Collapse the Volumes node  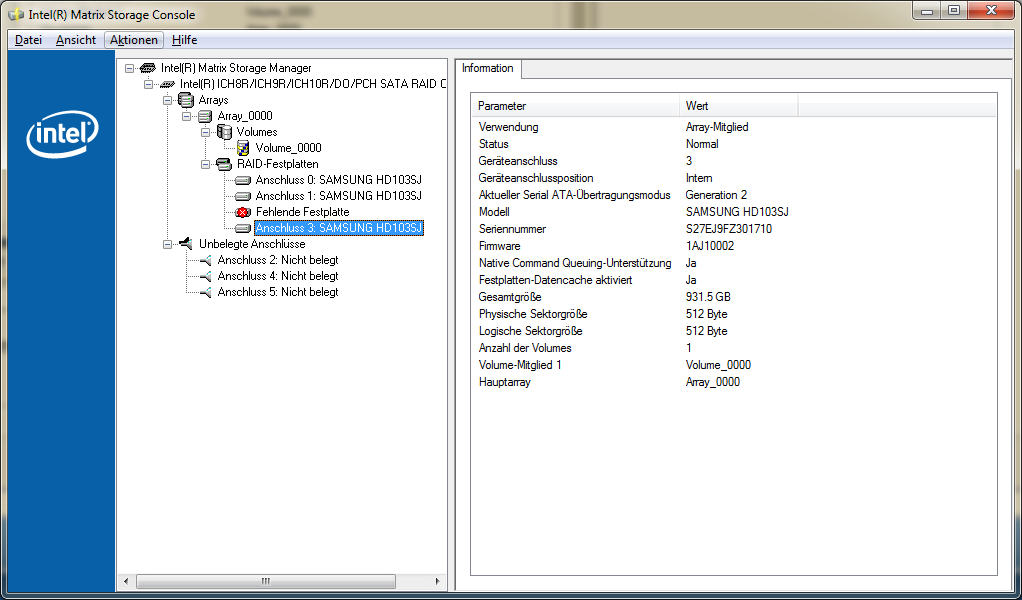205,132
